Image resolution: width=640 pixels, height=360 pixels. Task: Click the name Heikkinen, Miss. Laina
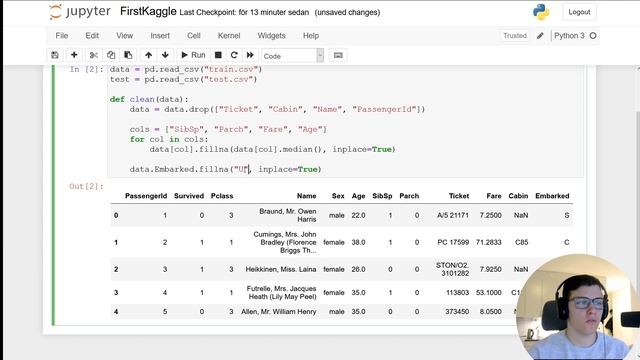click(x=281, y=269)
